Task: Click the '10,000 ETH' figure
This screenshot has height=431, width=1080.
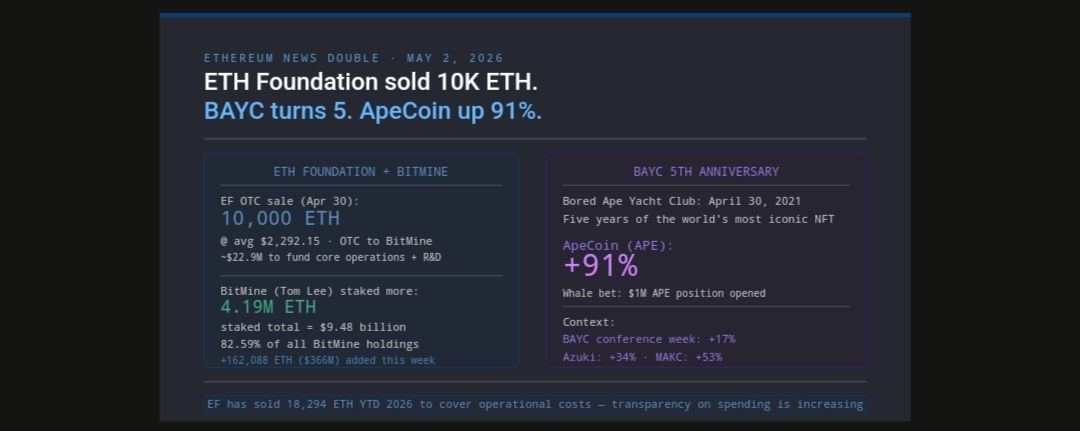Action: coord(280,219)
